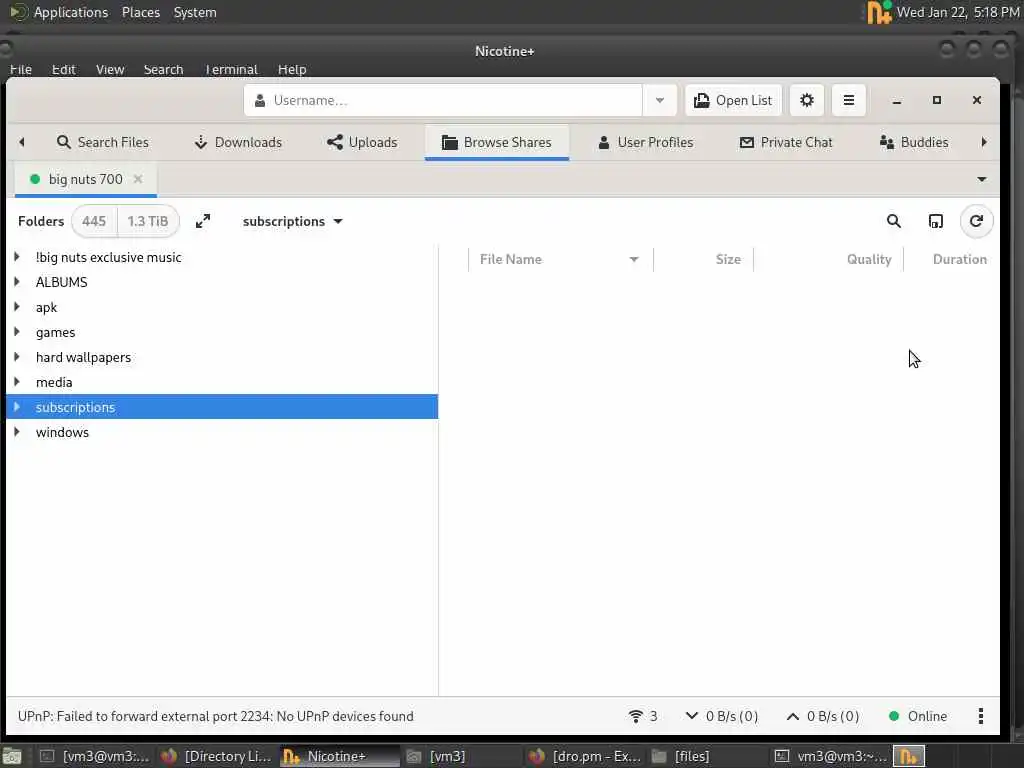Image resolution: width=1024 pixels, height=768 pixels.
Task: Click the 445 folders count badge
Action: [x=94, y=221]
